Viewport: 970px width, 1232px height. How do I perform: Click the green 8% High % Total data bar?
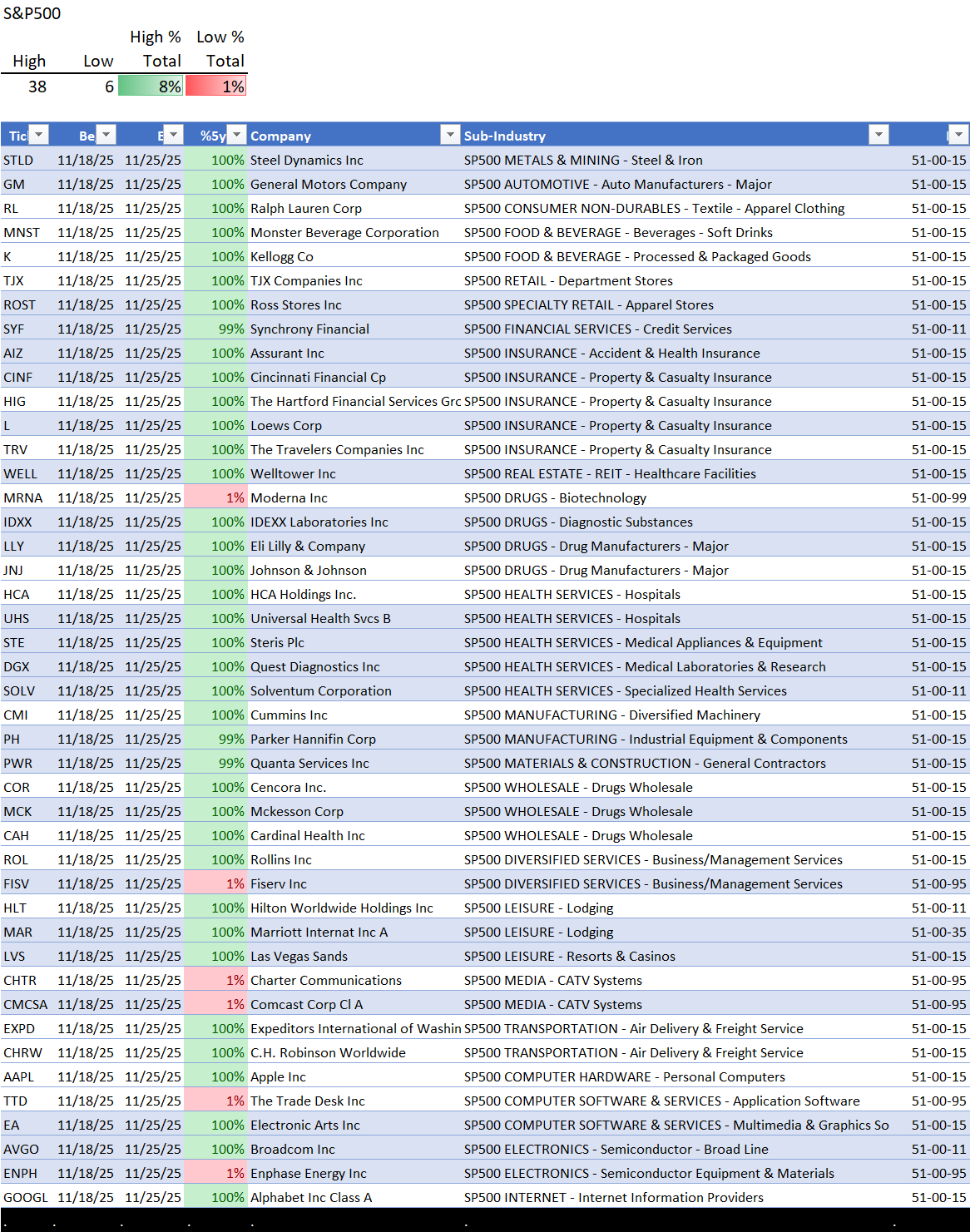tap(151, 87)
